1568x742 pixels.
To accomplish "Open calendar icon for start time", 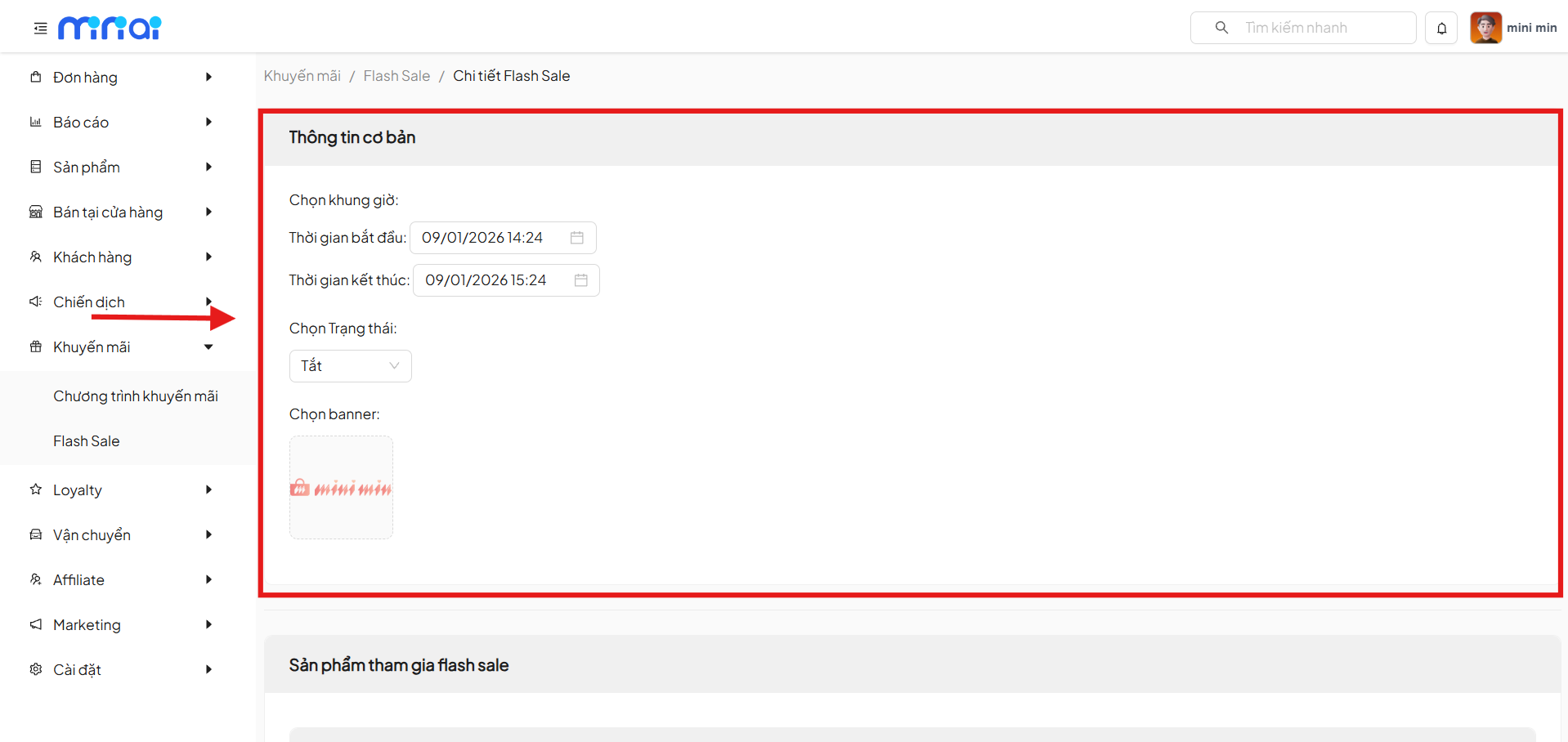I will 577,238.
